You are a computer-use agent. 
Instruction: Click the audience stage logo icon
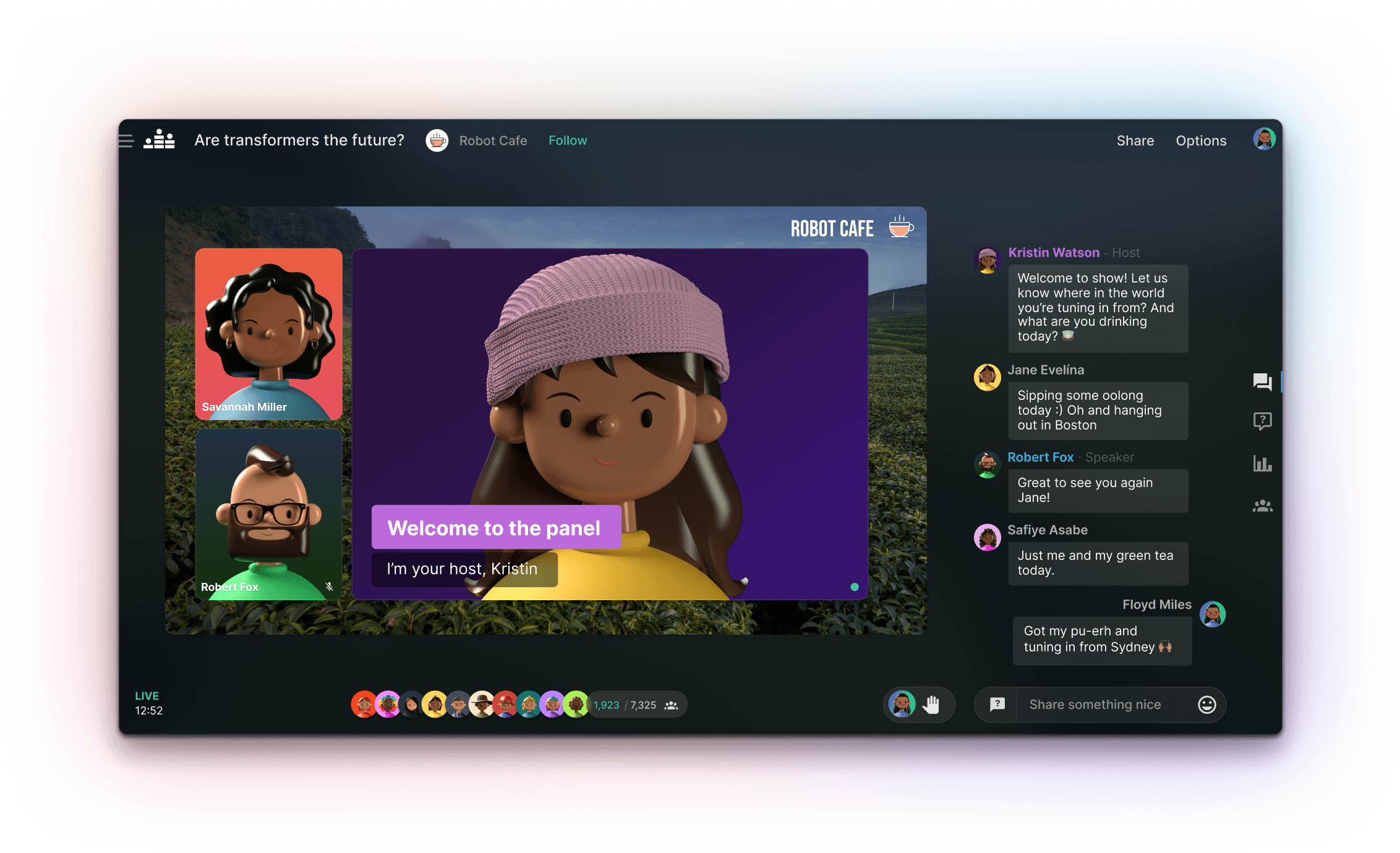pyautogui.click(x=160, y=140)
